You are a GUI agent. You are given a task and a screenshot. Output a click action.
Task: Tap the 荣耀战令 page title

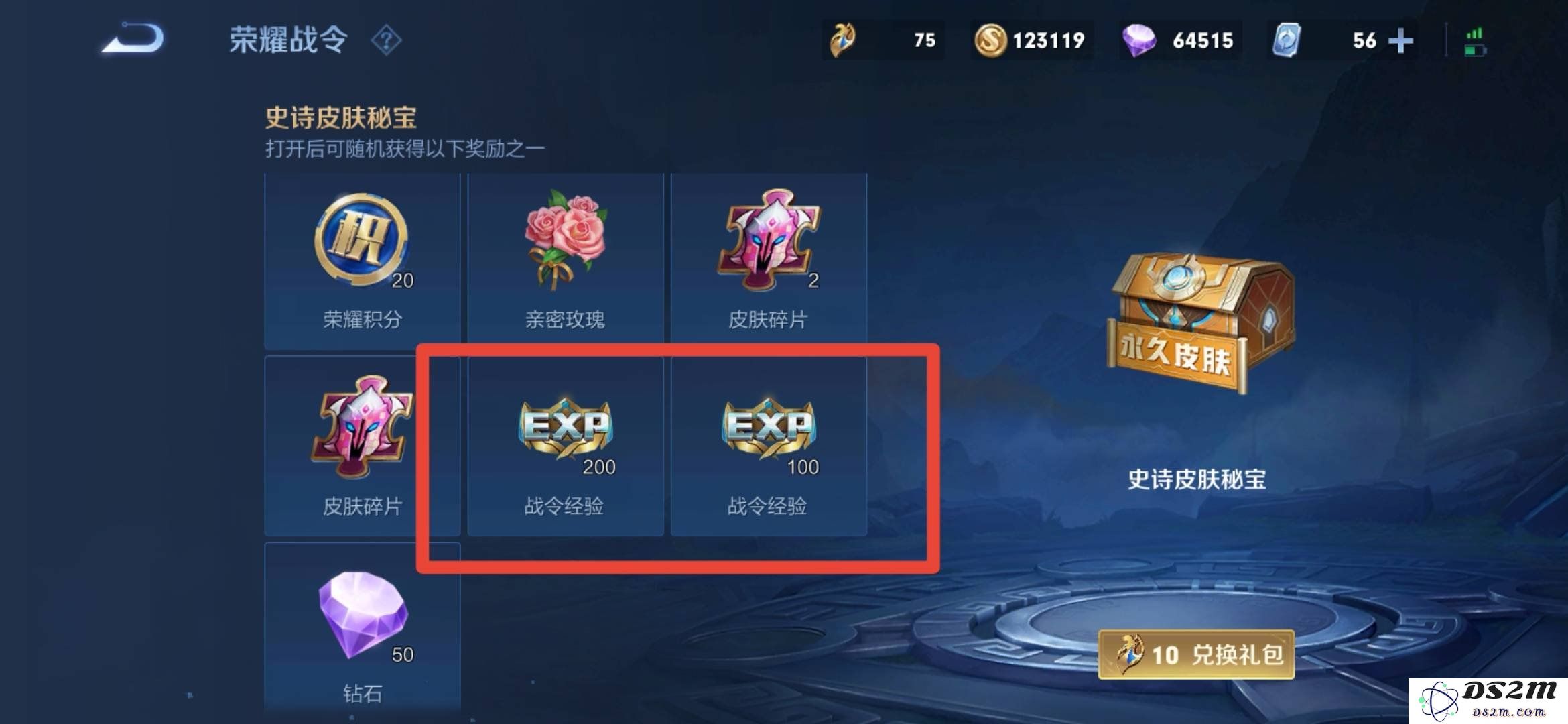point(288,40)
